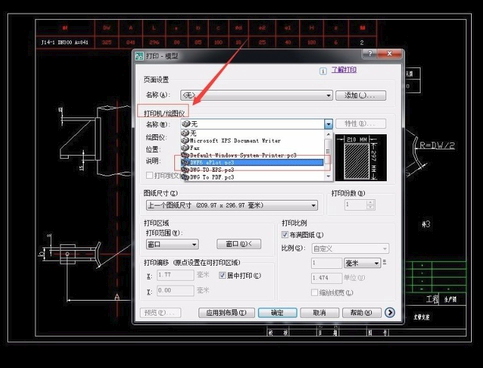Toggle the 布满图纸 checkbox
Viewport: 483px width, 368px height.
285,235
